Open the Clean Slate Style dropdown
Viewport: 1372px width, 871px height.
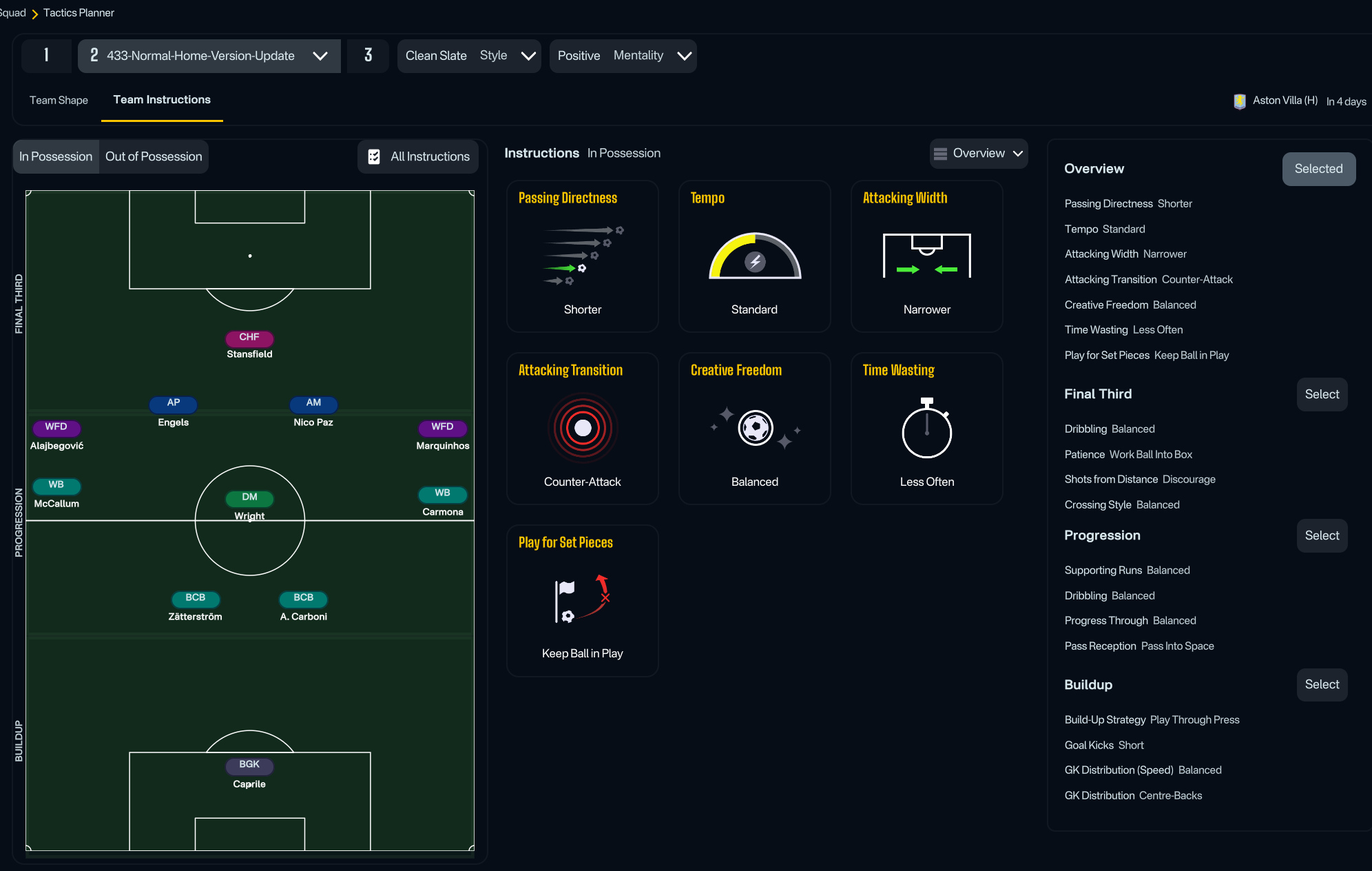pyautogui.click(x=469, y=56)
